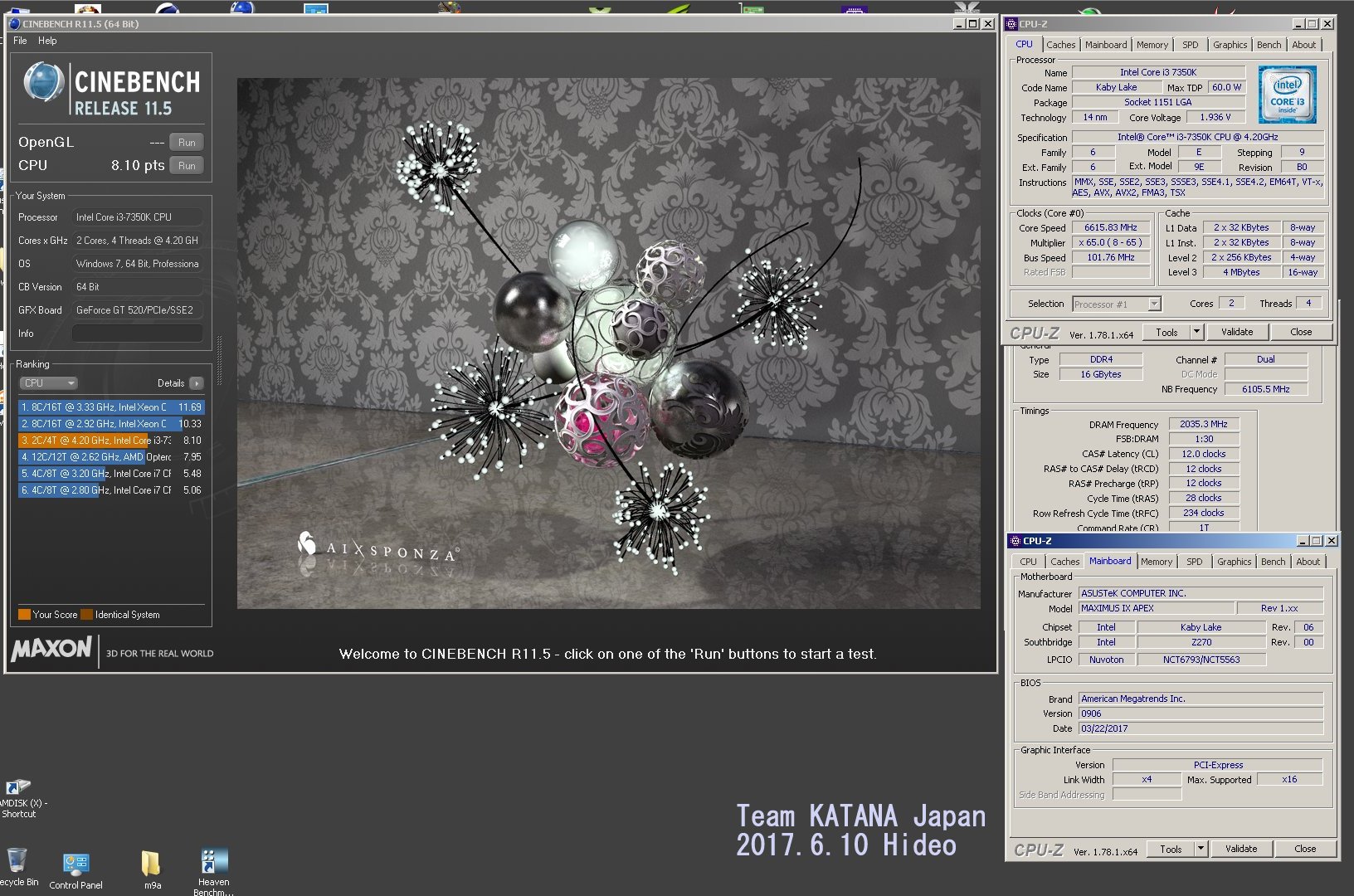Image resolution: width=1354 pixels, height=896 pixels.
Task: Open Bench tab in top CPU-Z window
Action: pyautogui.click(x=1269, y=45)
